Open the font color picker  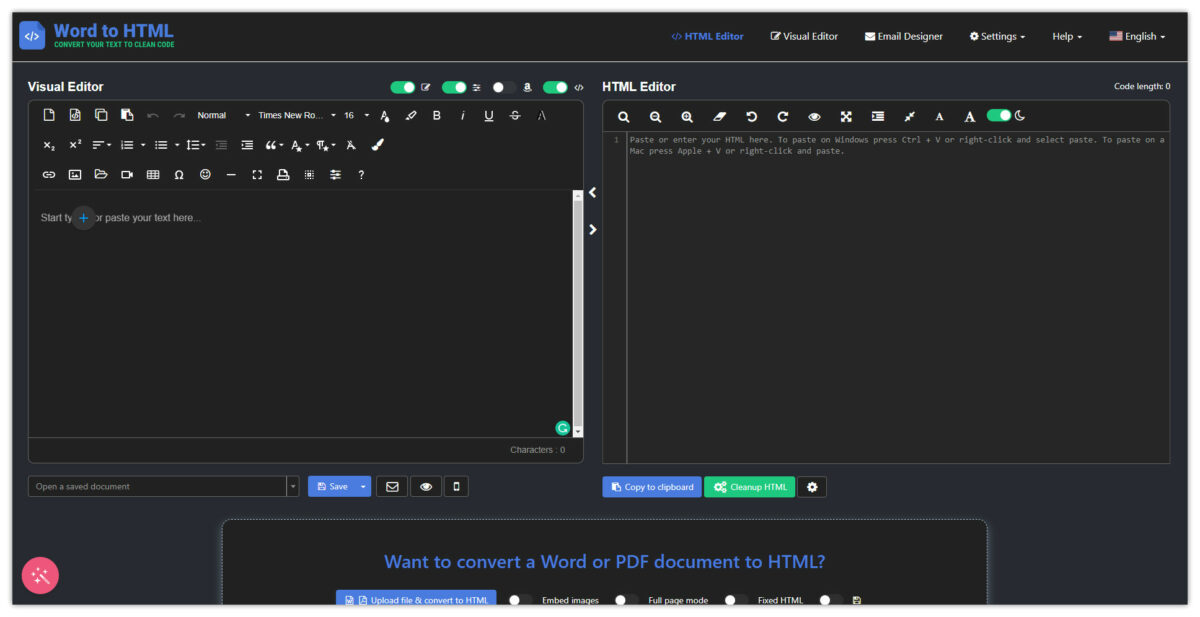click(385, 115)
